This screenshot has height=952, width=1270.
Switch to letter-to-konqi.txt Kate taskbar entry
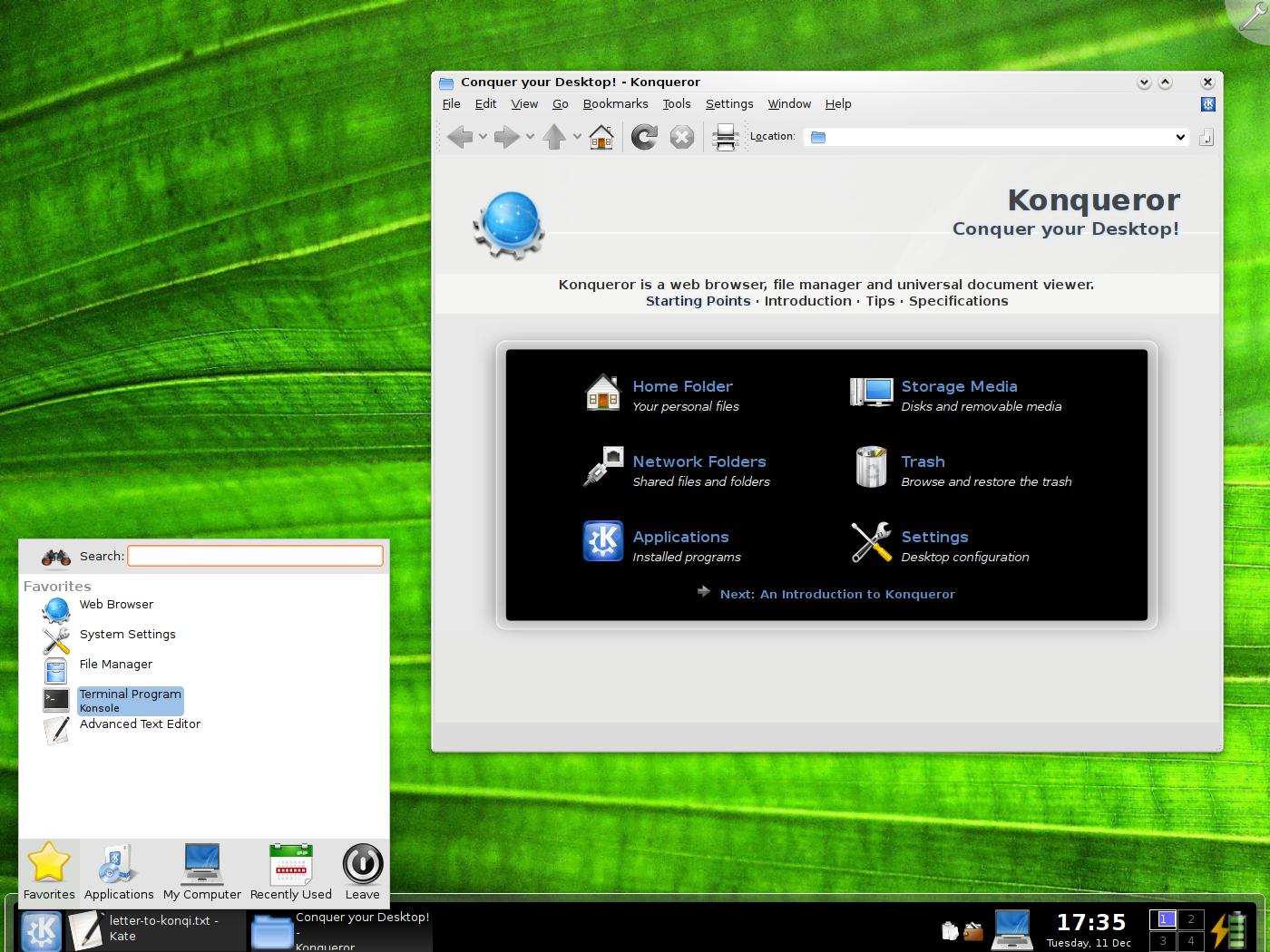[154, 929]
